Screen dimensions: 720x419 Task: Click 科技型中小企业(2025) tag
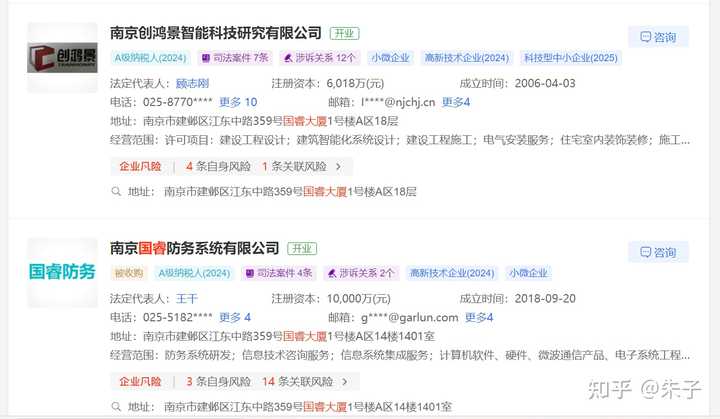(571, 58)
